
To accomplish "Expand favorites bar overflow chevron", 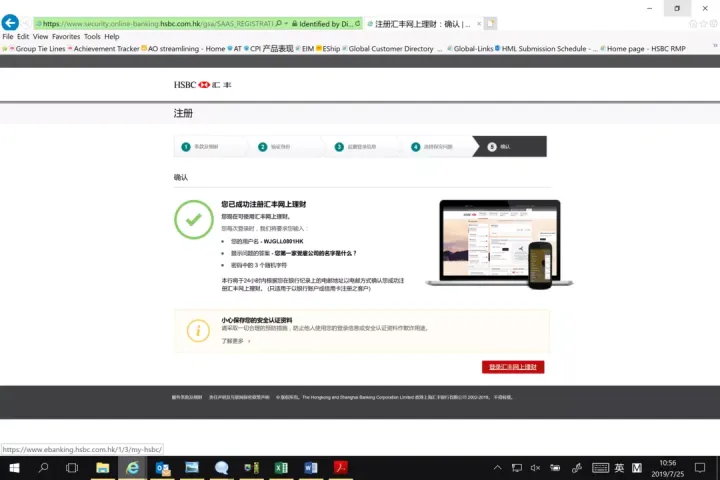I will tap(715, 45).
